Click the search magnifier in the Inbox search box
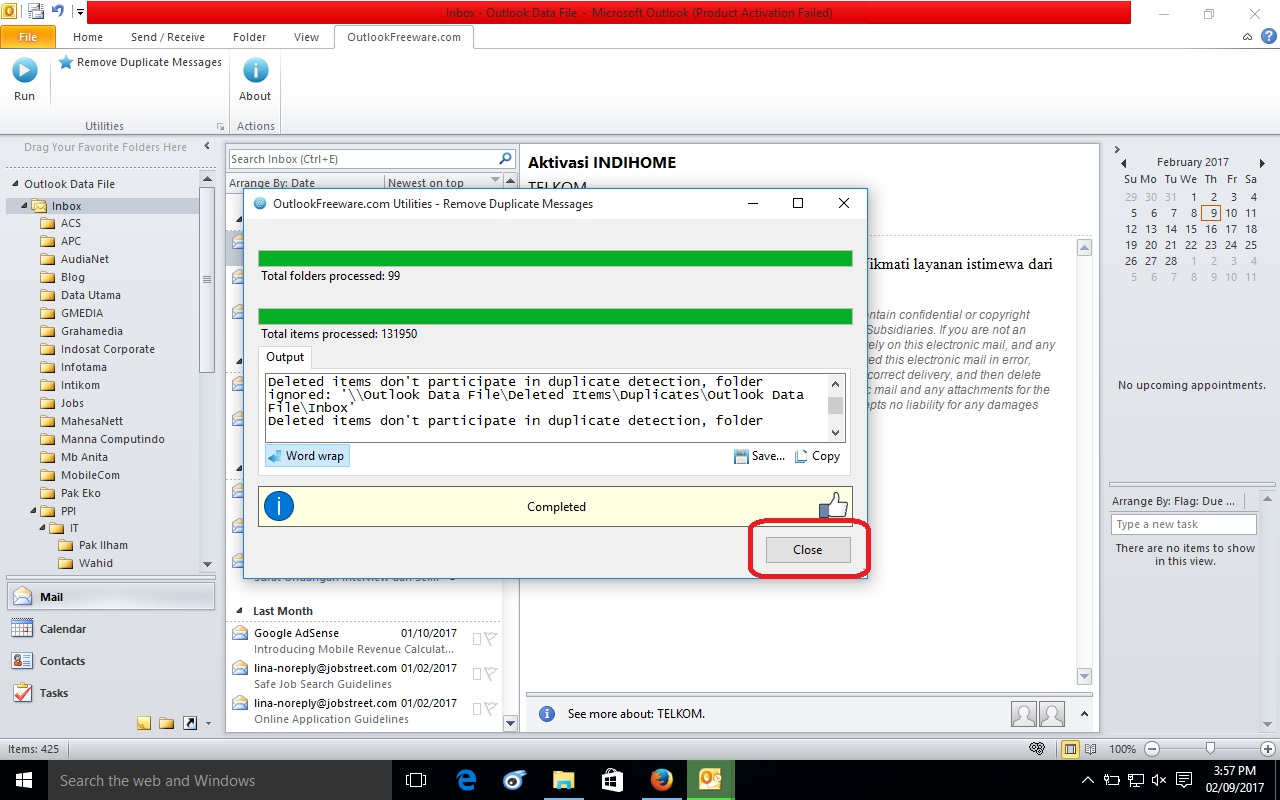The image size is (1280, 800). (x=505, y=158)
